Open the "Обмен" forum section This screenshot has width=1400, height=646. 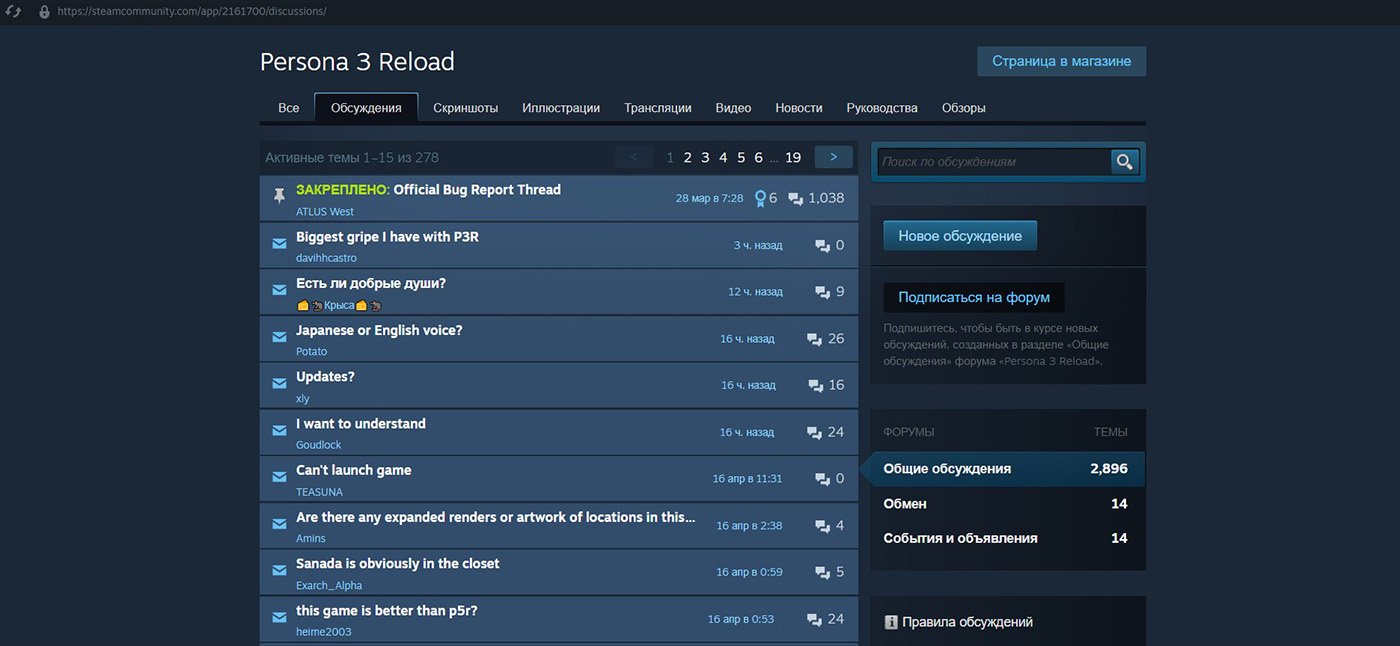point(904,503)
